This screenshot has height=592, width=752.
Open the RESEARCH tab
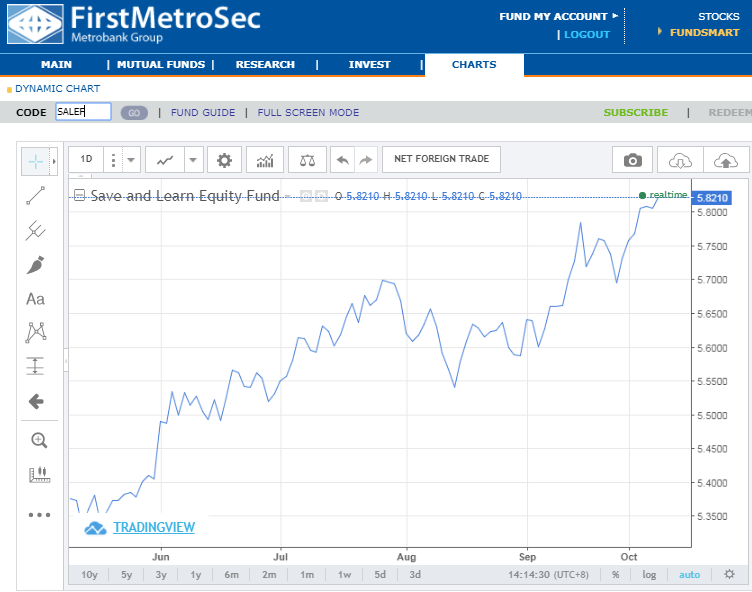point(265,64)
